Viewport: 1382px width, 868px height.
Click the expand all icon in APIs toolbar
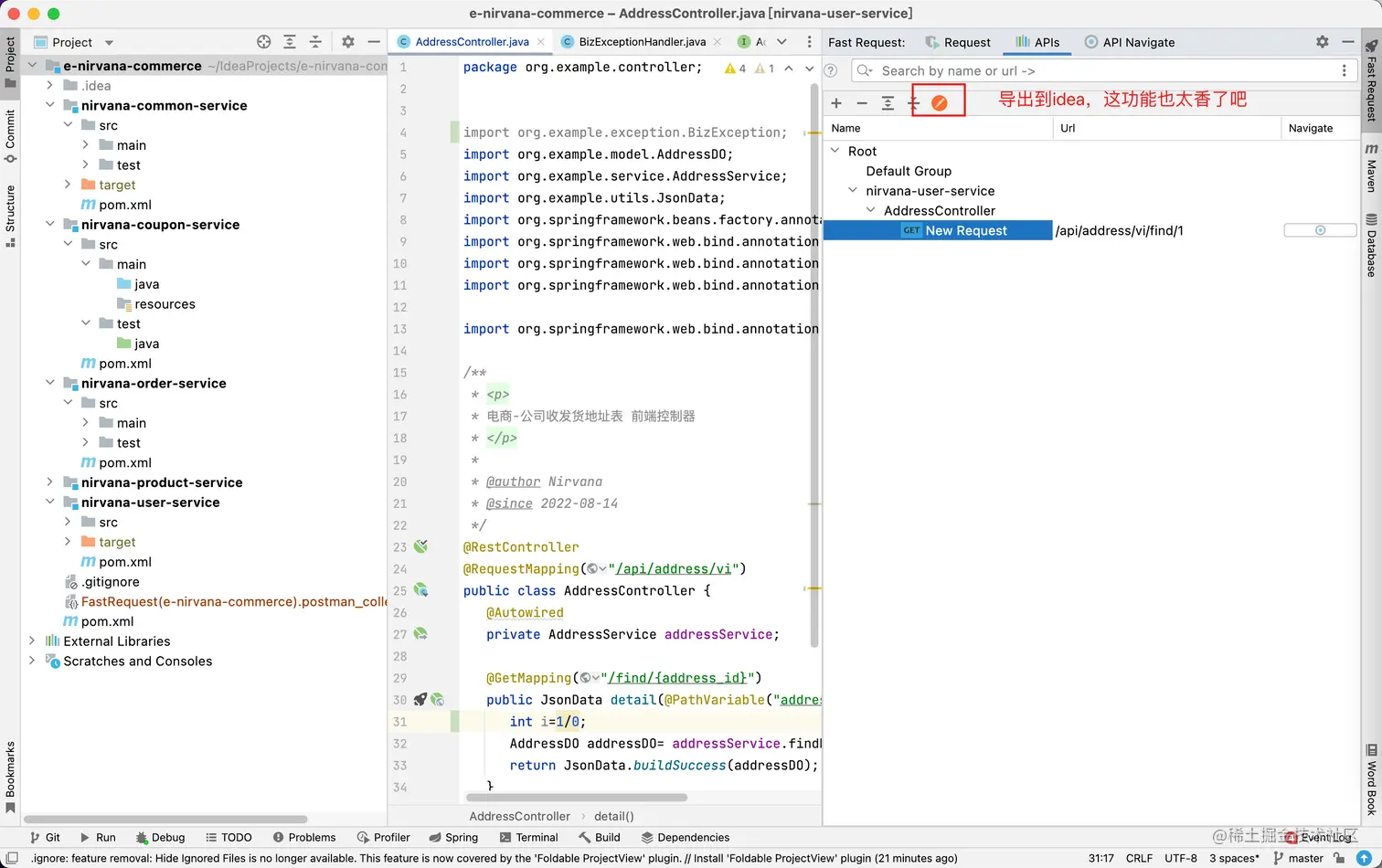[x=888, y=103]
